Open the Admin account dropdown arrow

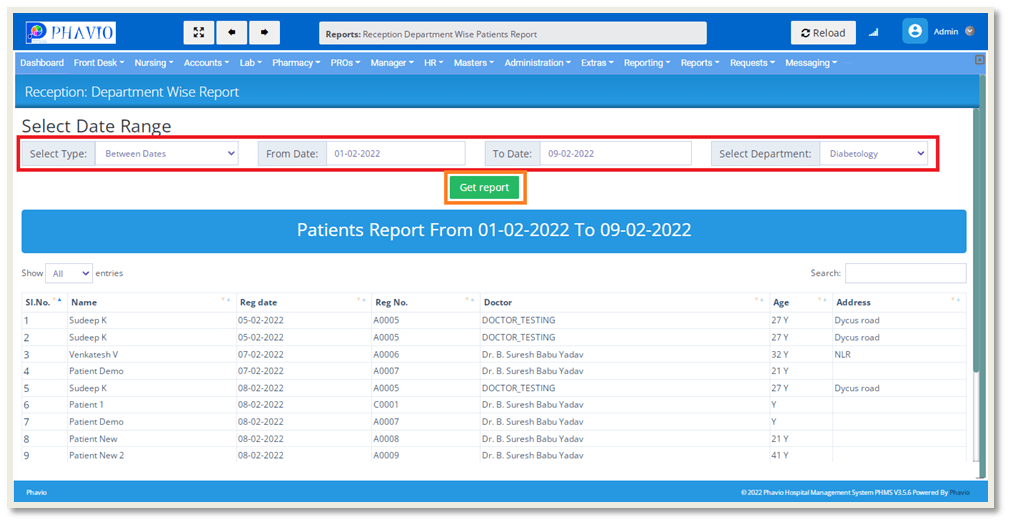click(970, 31)
